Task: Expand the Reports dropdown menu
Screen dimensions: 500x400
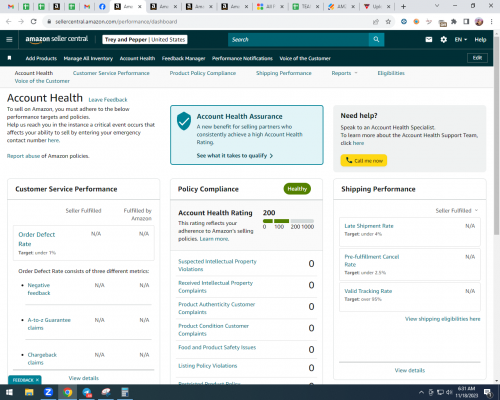Action: click(x=344, y=73)
